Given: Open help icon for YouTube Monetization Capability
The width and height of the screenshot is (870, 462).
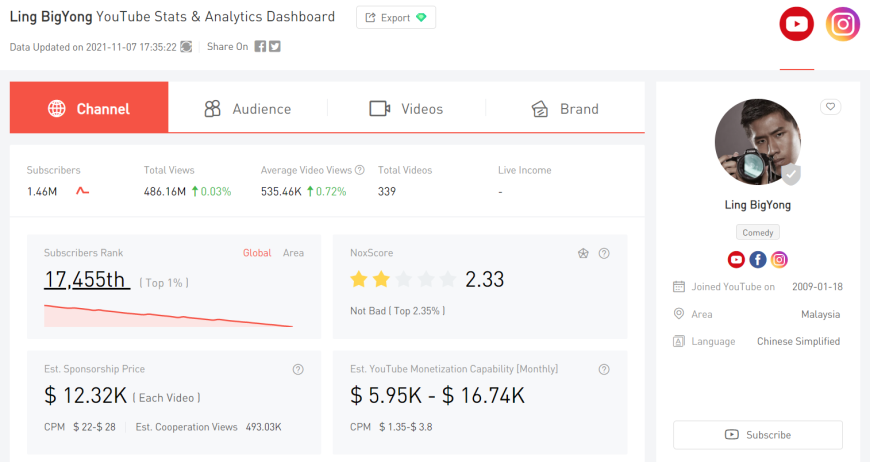Looking at the screenshot, I should [x=604, y=369].
